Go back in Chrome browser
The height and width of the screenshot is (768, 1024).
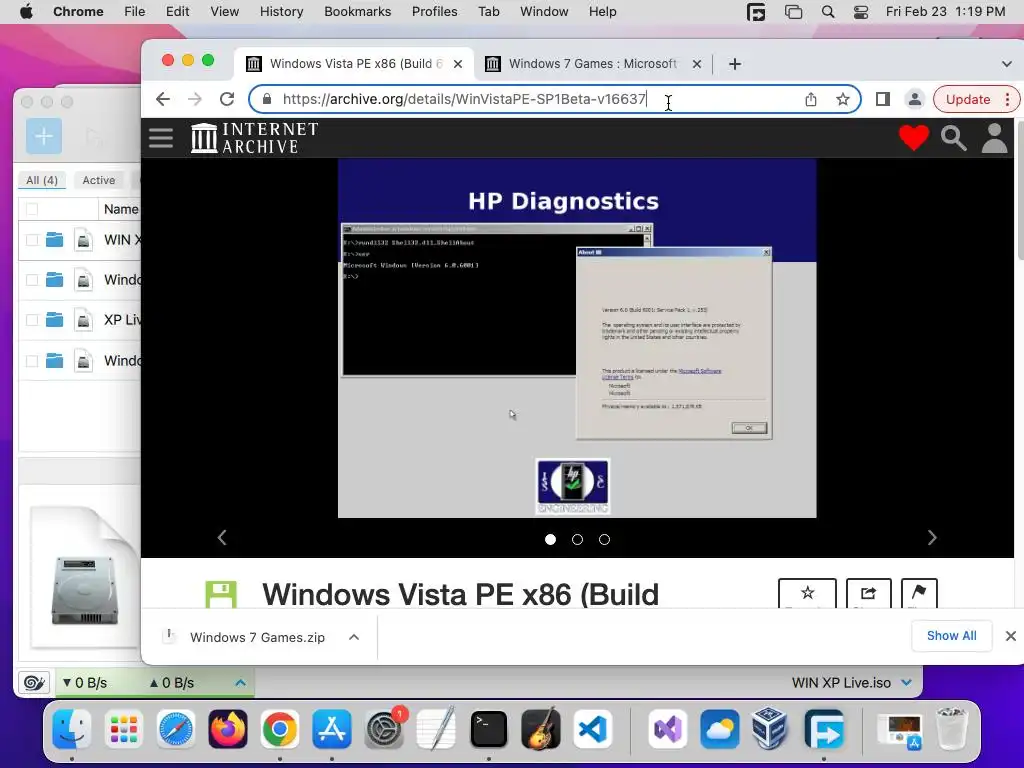(x=163, y=99)
